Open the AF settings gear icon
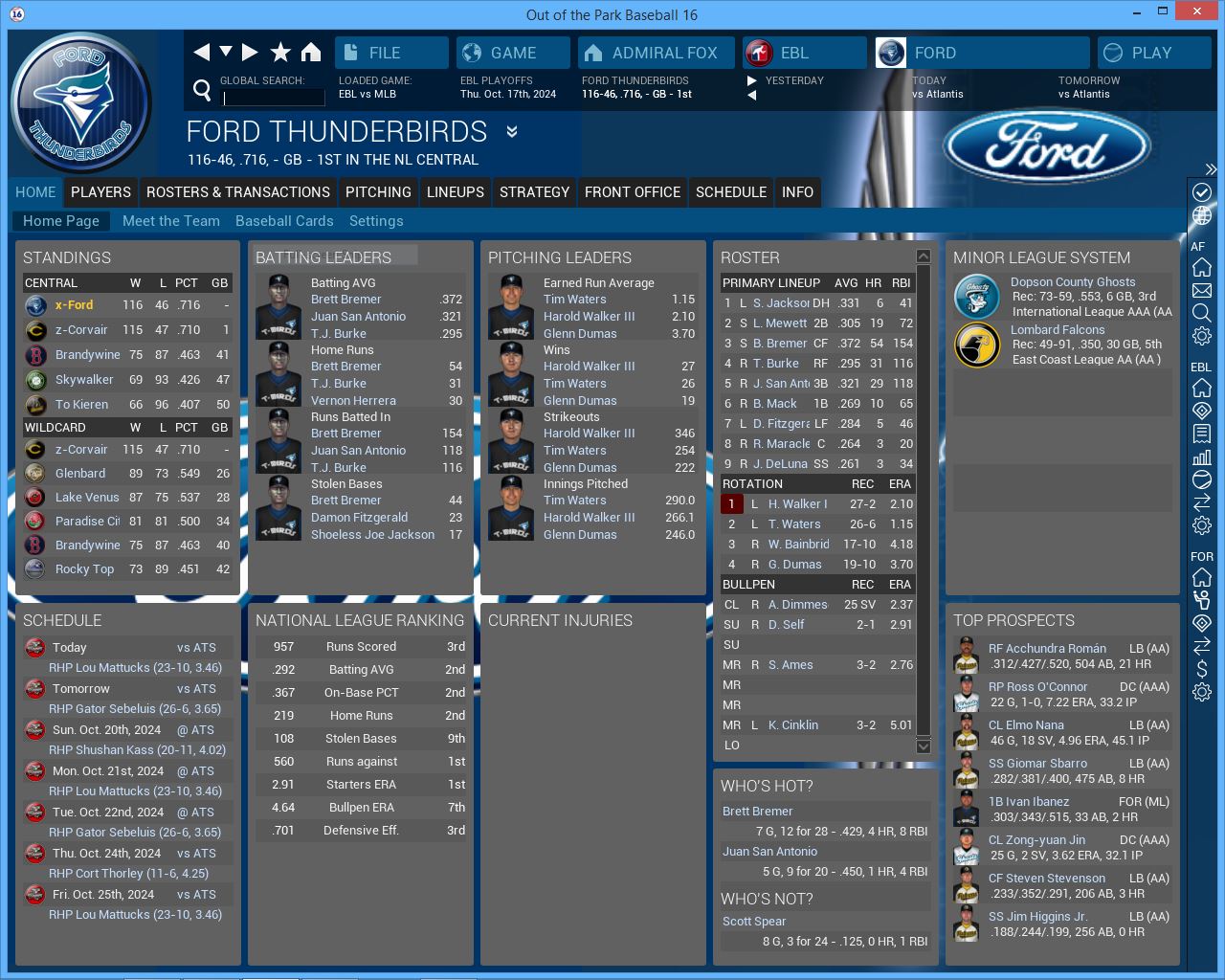The height and width of the screenshot is (980, 1225). point(1202,336)
